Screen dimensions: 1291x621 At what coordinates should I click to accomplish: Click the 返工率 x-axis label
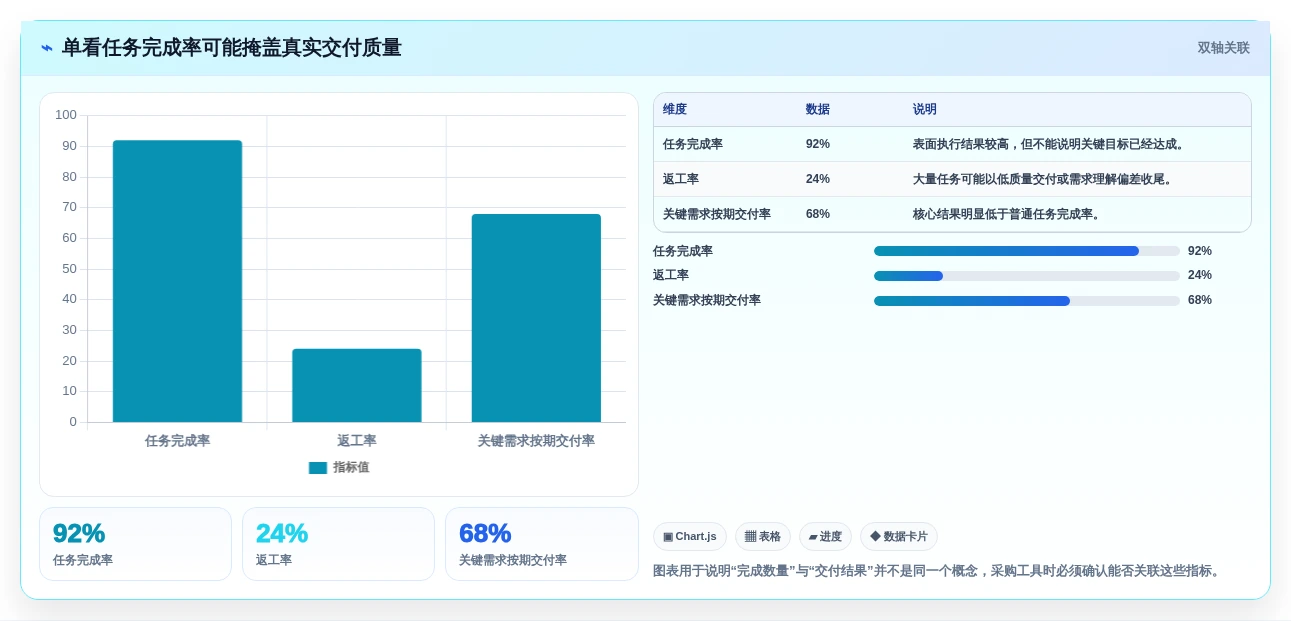357,441
